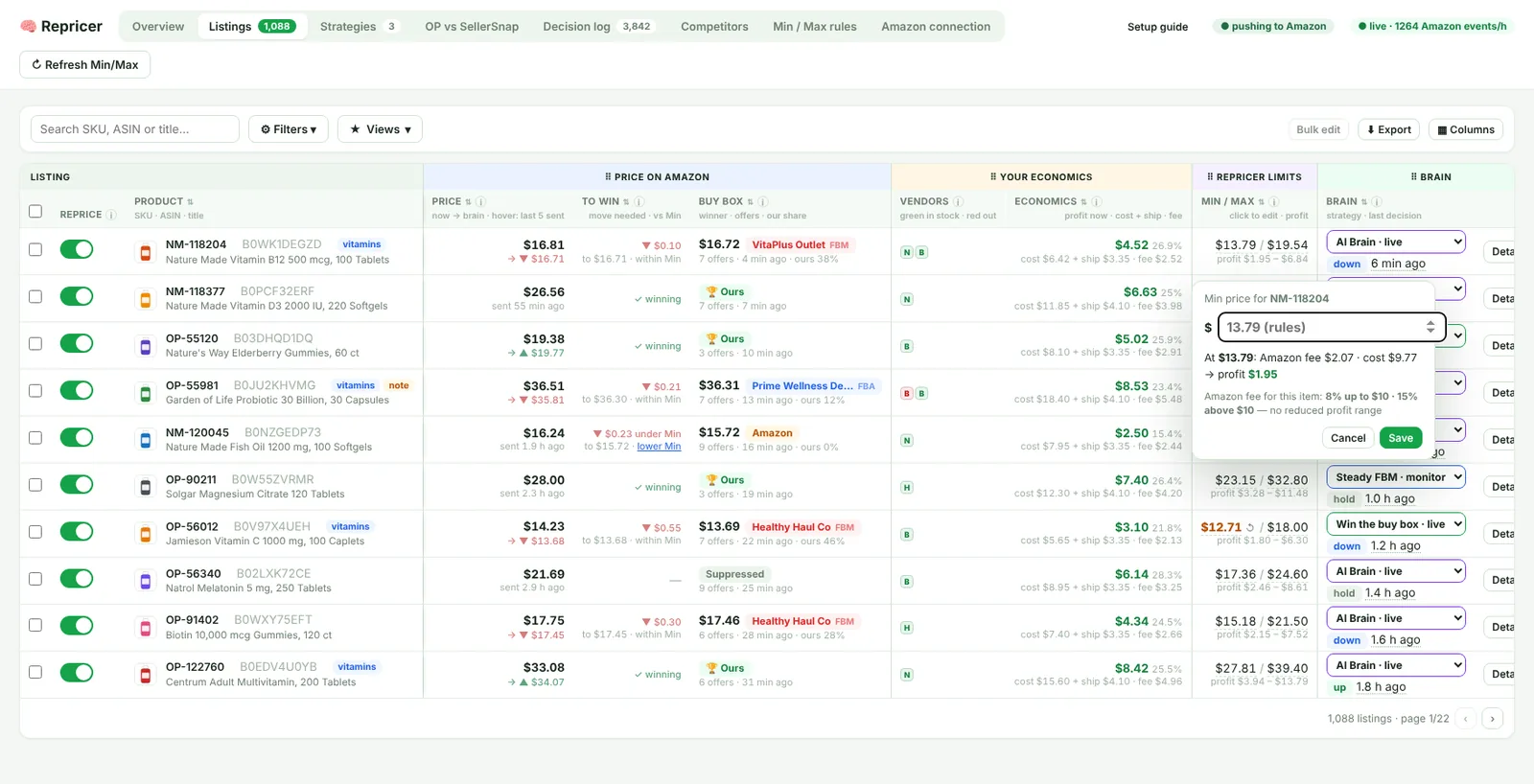
Task: Sort listings by the PRODUCT column
Action: click(190, 202)
